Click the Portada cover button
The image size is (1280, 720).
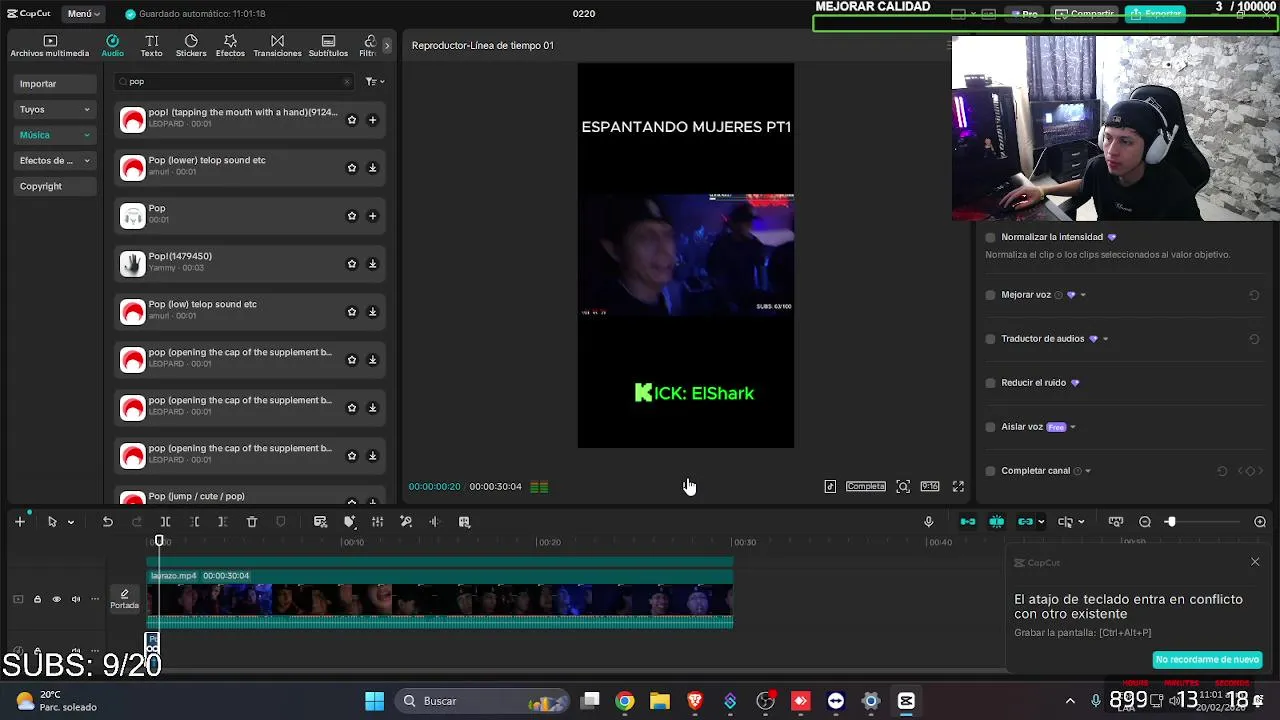tap(125, 599)
